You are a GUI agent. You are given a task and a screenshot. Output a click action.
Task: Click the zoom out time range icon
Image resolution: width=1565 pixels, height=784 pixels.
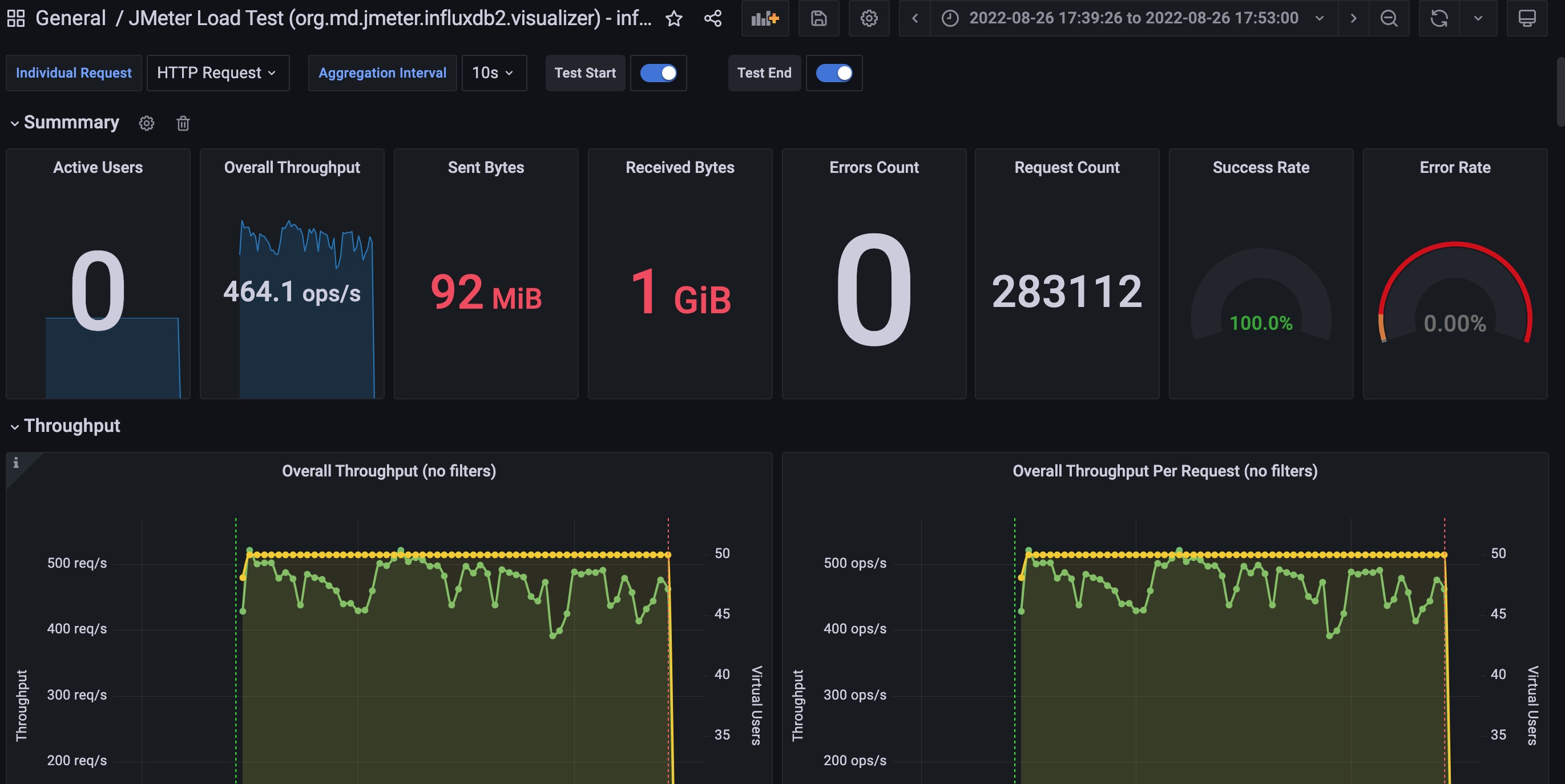(x=1389, y=18)
